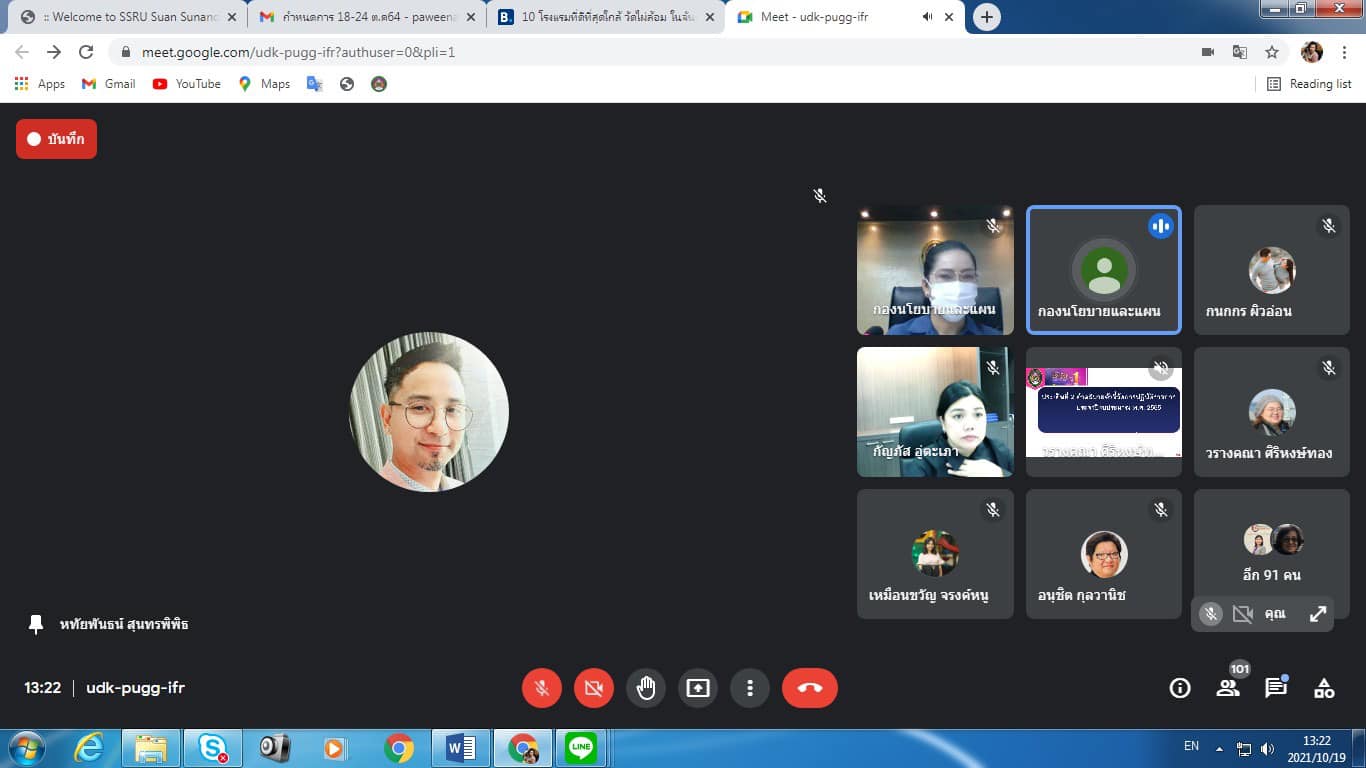This screenshot has width=1366, height=768.
Task: Show hidden system tray icons arrow
Action: click(1219, 748)
